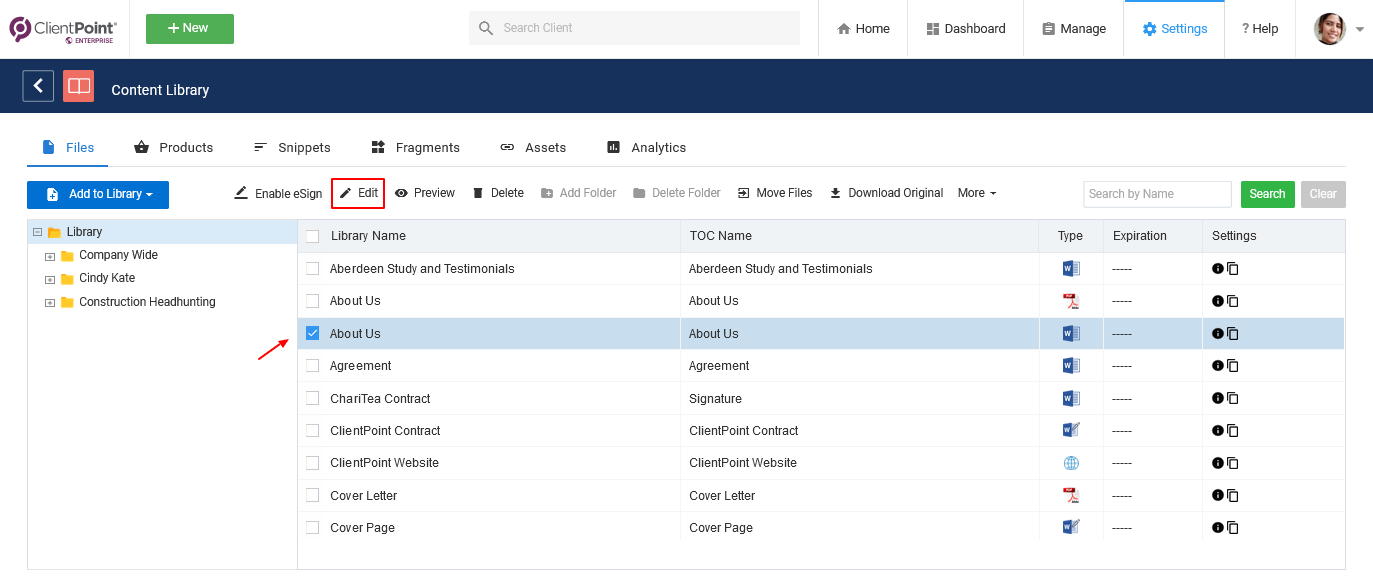The height and width of the screenshot is (582, 1373).
Task: Click Move Files in toolbar
Action: coord(775,193)
